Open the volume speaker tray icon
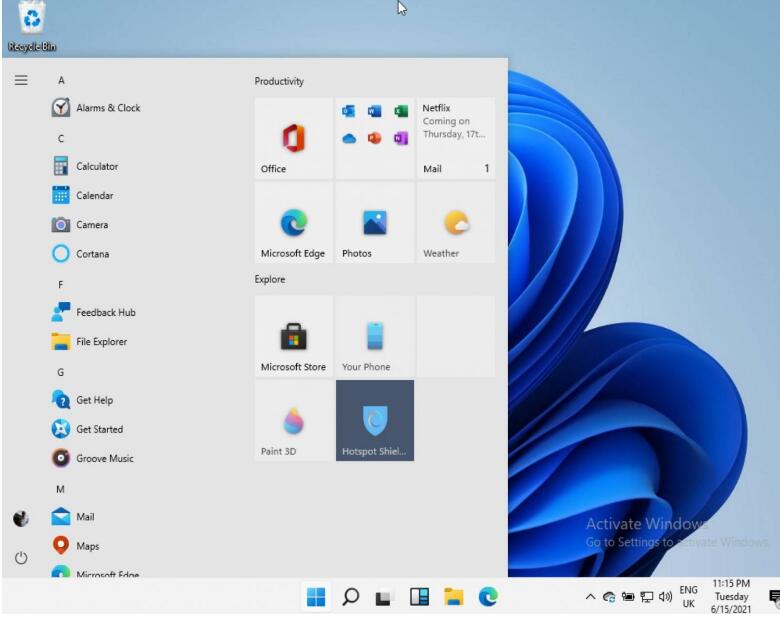Image resolution: width=780 pixels, height=617 pixels. (x=665, y=597)
